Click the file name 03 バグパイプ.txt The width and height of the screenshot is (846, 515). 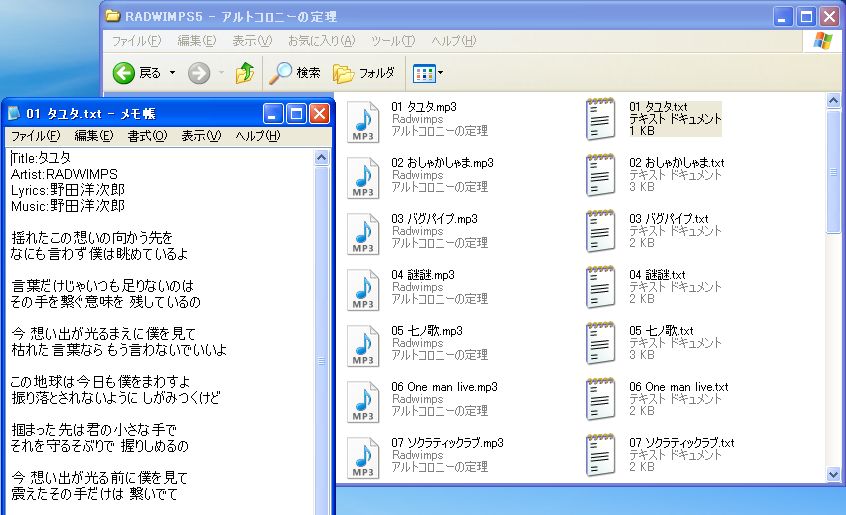point(668,219)
